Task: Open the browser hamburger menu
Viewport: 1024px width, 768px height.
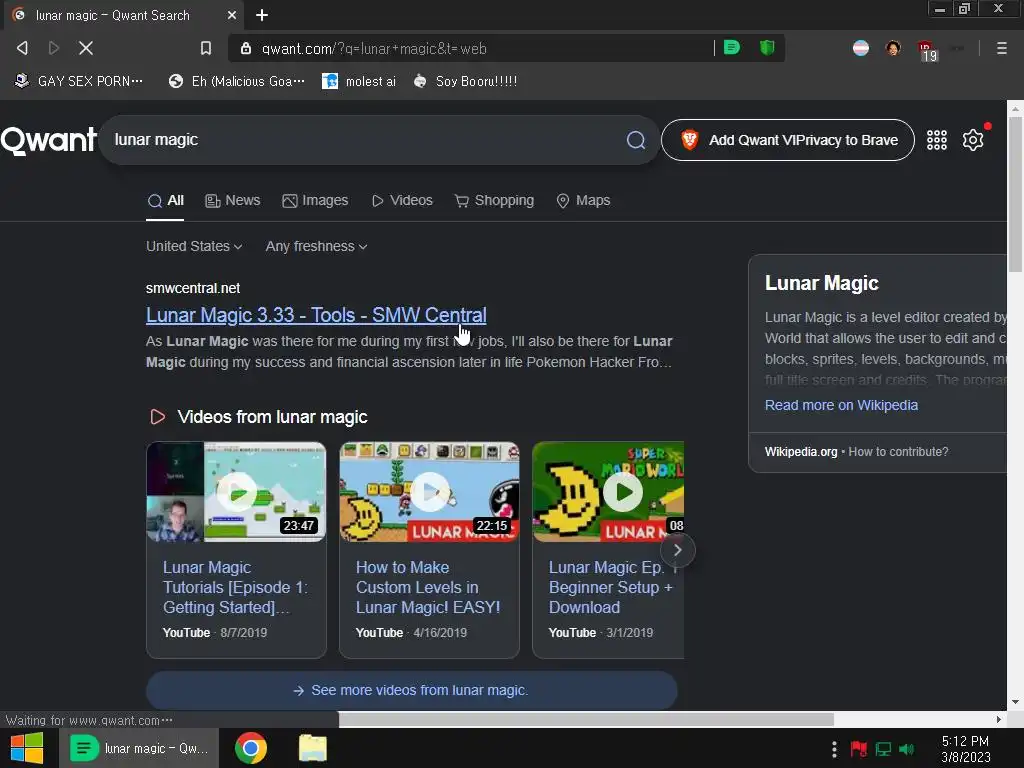Action: point(1001,48)
